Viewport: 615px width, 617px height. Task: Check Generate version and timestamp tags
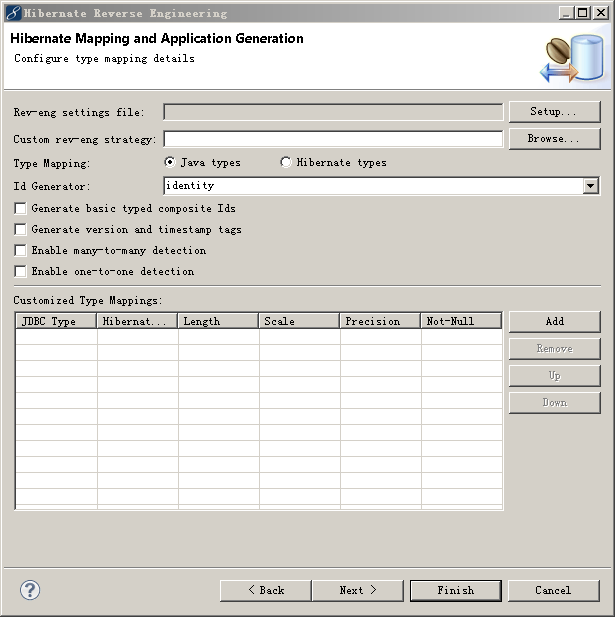pyautogui.click(x=21, y=230)
